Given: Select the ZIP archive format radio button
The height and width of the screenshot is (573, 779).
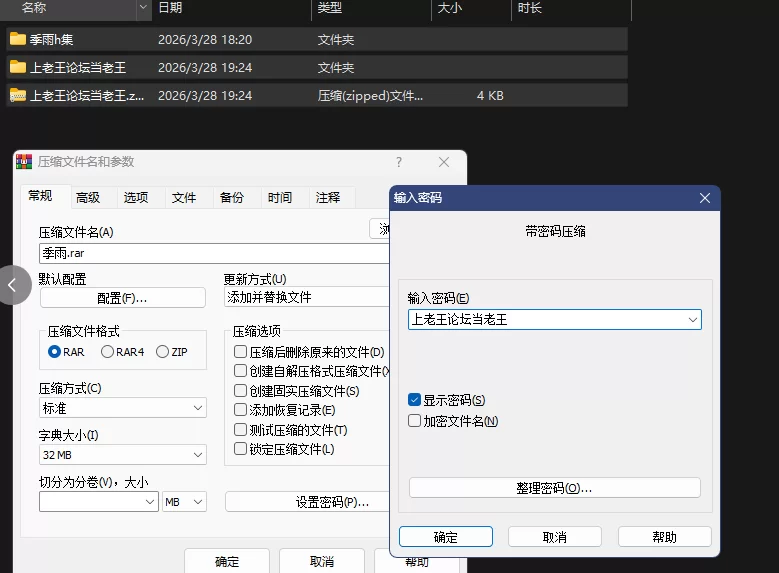Looking at the screenshot, I should [x=162, y=352].
